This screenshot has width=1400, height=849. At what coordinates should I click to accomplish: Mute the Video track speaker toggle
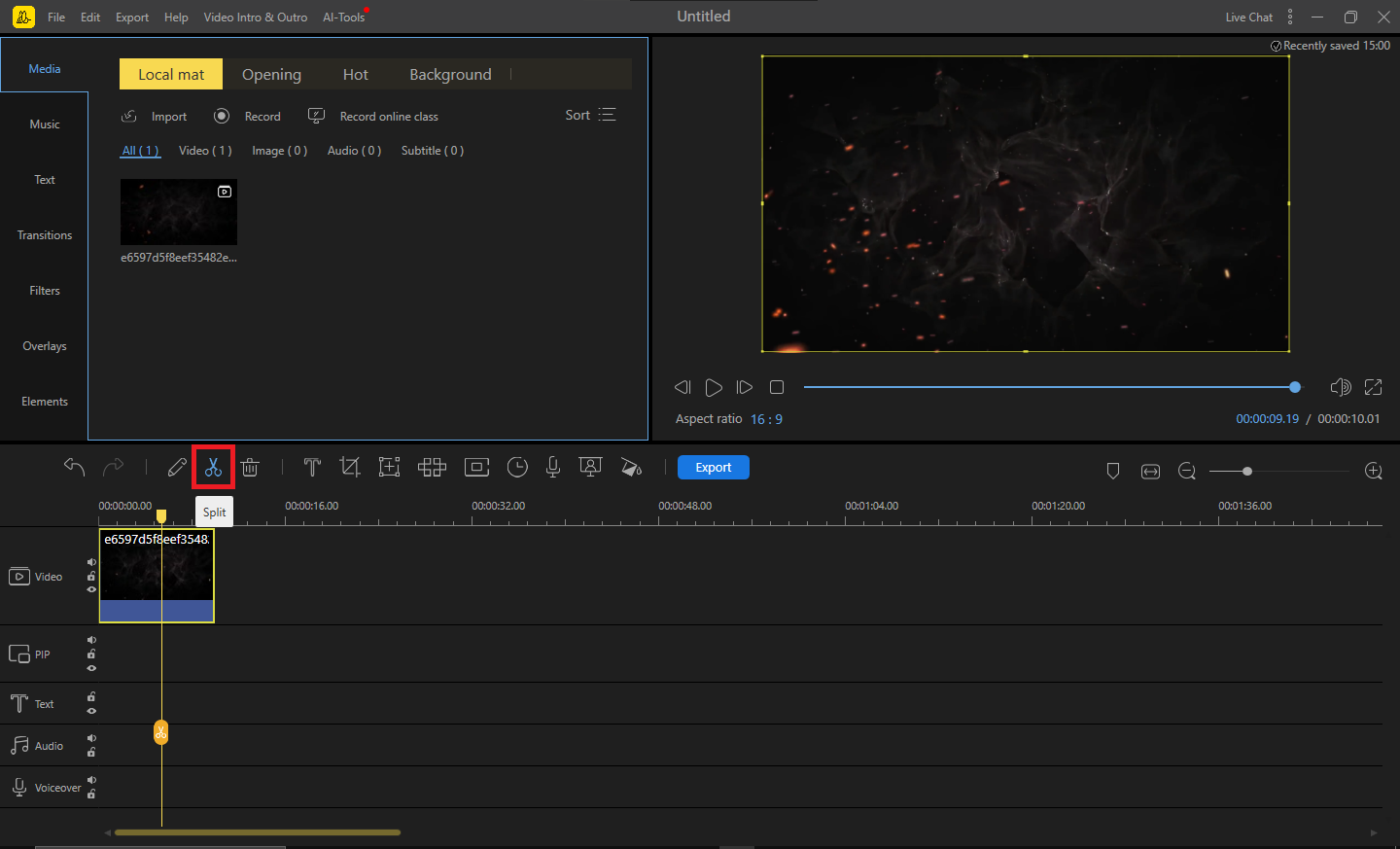click(91, 562)
